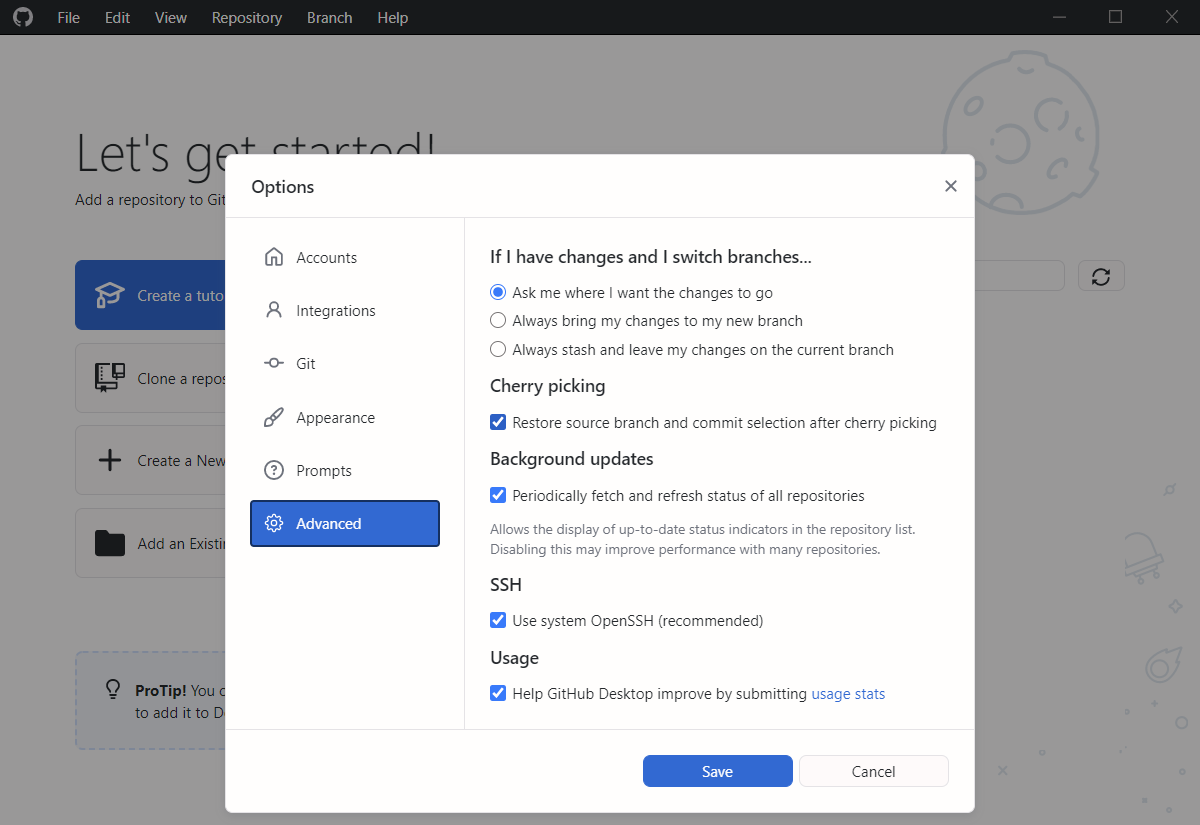Click the folder icon for existing repository
The width and height of the screenshot is (1200, 825).
pos(112,542)
